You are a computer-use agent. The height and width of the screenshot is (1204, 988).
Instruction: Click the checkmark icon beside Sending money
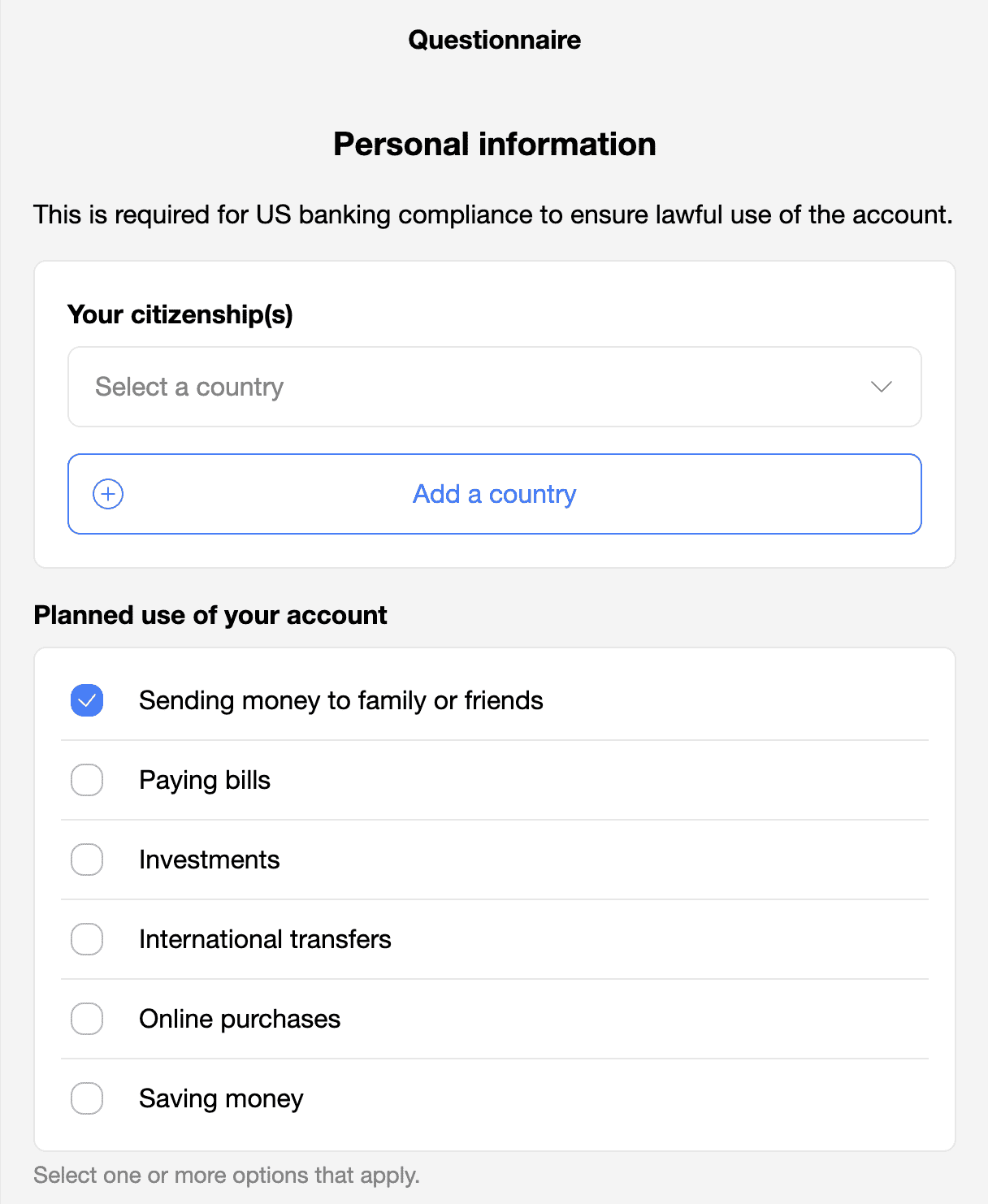tap(87, 700)
